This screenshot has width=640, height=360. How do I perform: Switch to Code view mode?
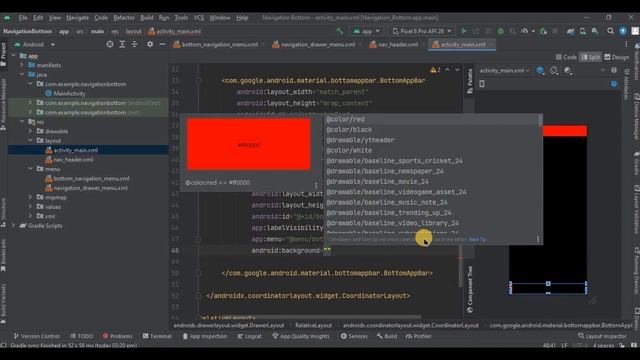click(566, 57)
